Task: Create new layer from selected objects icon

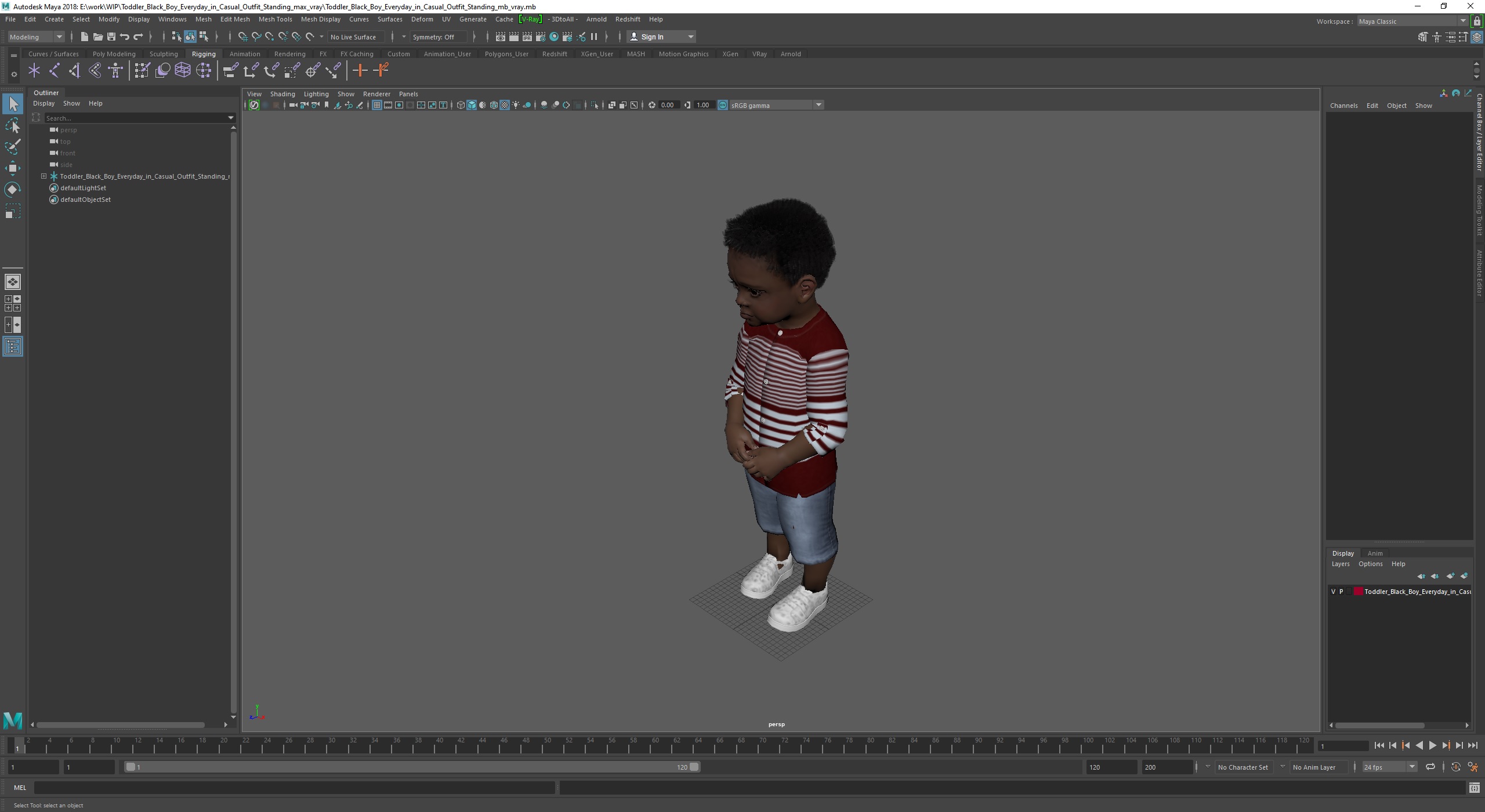Action: 1464,576
